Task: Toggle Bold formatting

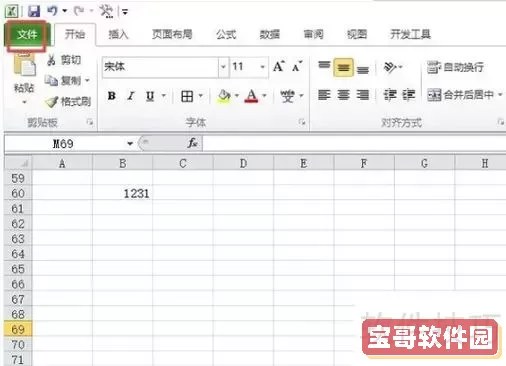Action: pyautogui.click(x=112, y=96)
